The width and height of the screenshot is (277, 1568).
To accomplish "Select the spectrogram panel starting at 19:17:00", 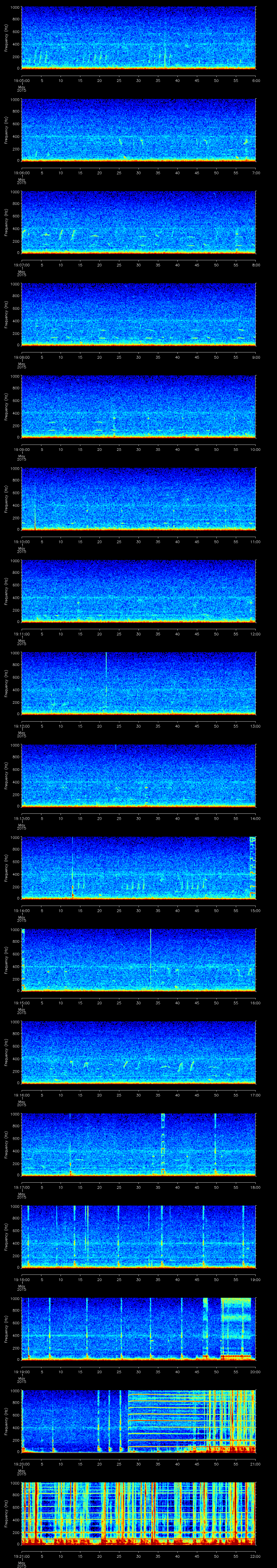I will (x=139, y=1144).
